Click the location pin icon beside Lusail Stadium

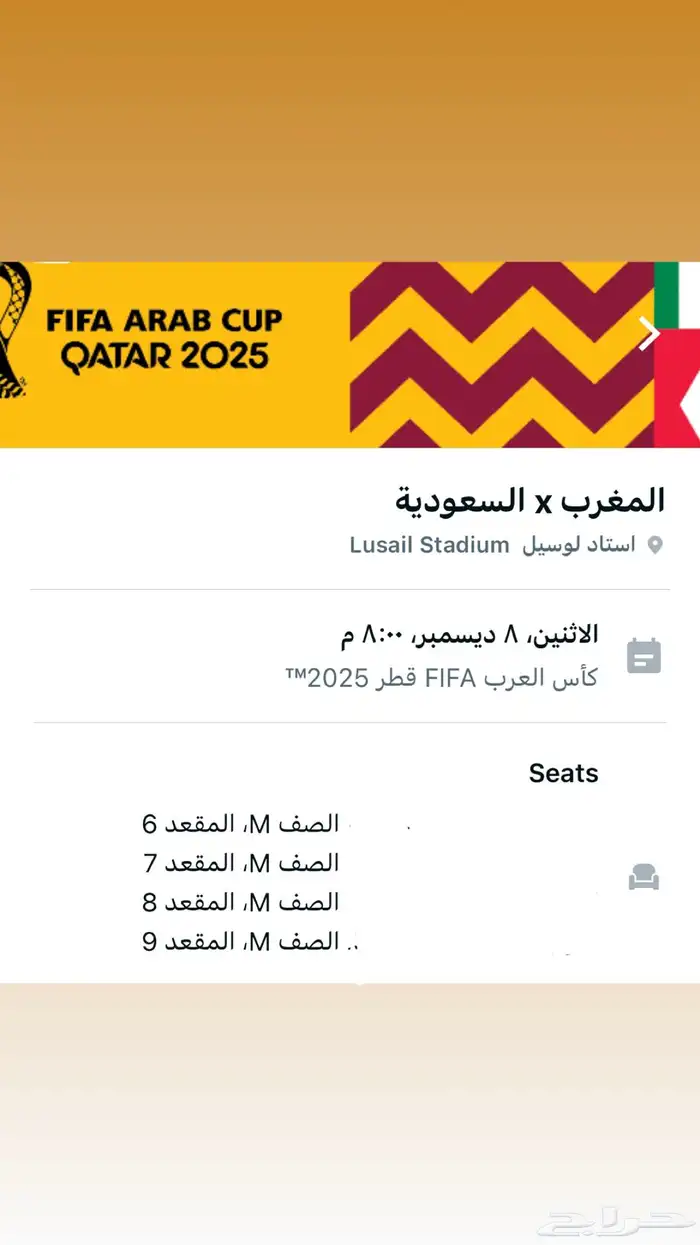pos(658,546)
